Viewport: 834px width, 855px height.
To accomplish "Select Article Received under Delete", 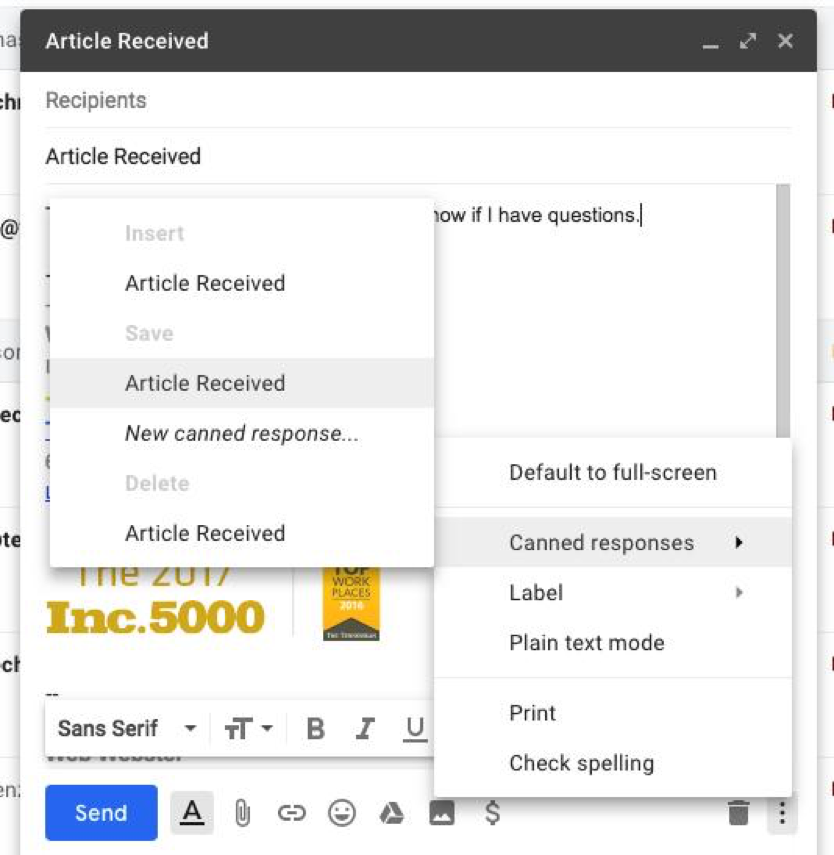I will 205,533.
